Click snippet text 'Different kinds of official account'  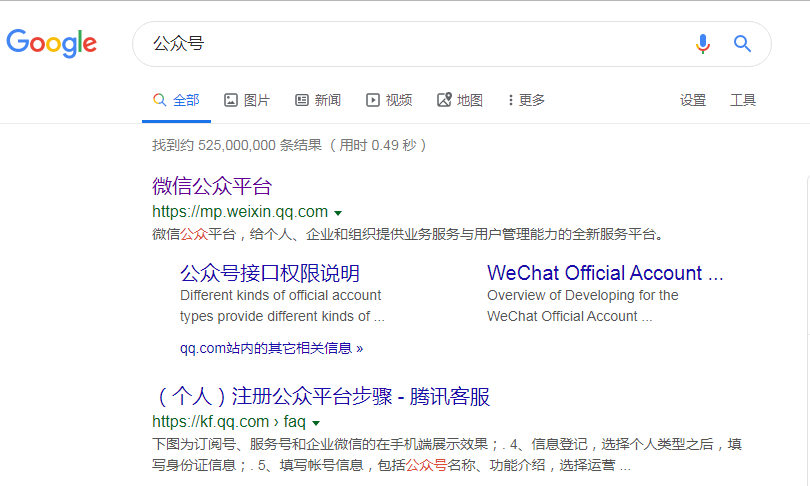tap(281, 295)
